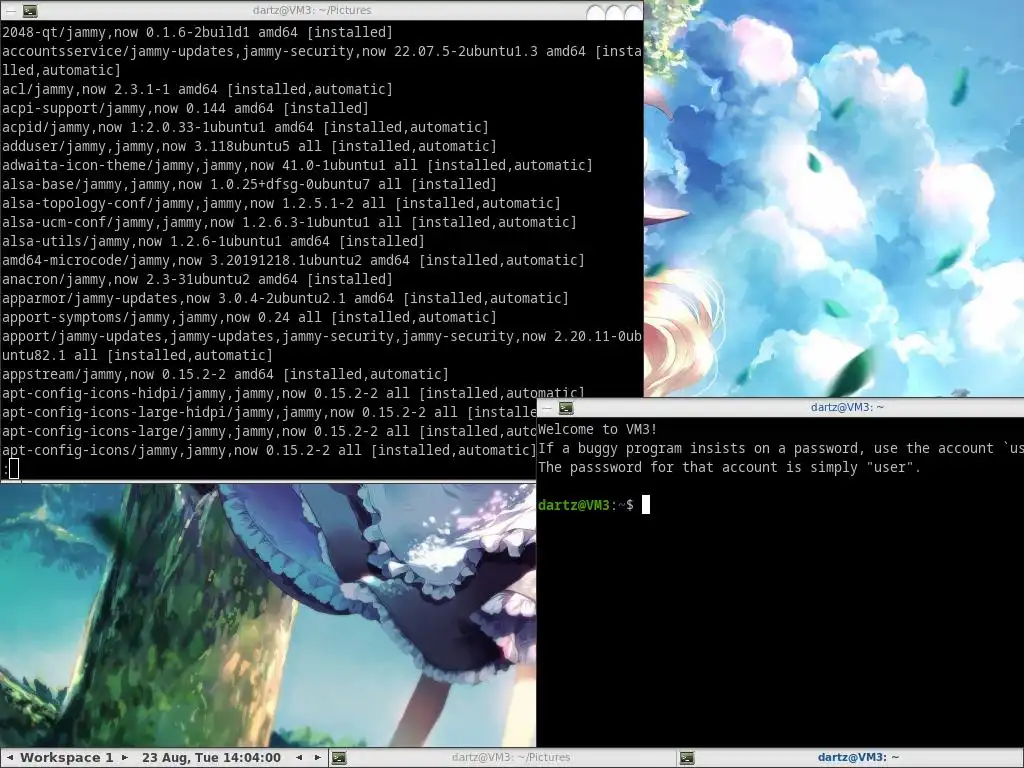Click the line starting with 2048-qt/jammy

point(197,32)
